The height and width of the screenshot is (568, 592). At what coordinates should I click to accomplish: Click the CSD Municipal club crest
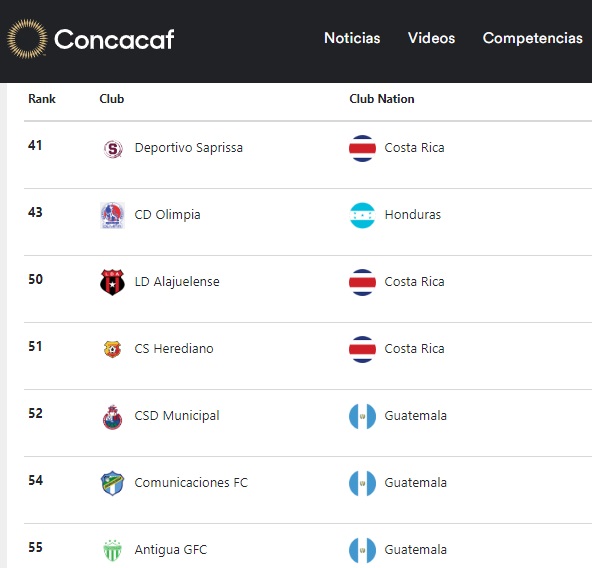(113, 417)
